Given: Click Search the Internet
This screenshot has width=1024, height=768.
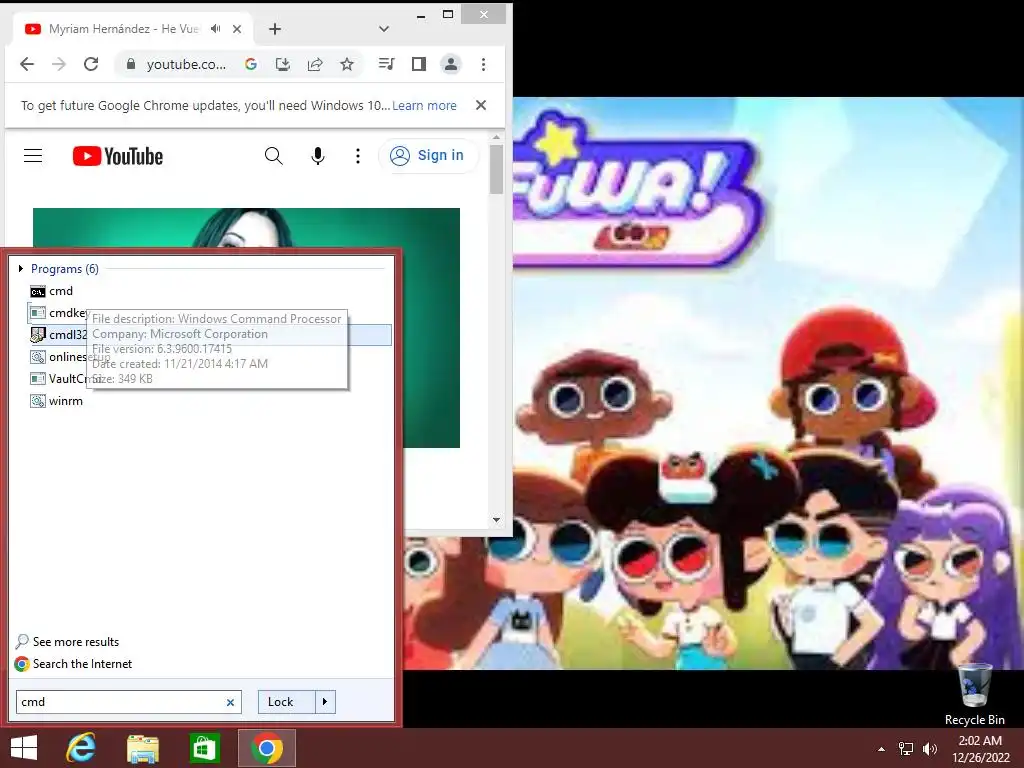Looking at the screenshot, I should tap(74, 664).
